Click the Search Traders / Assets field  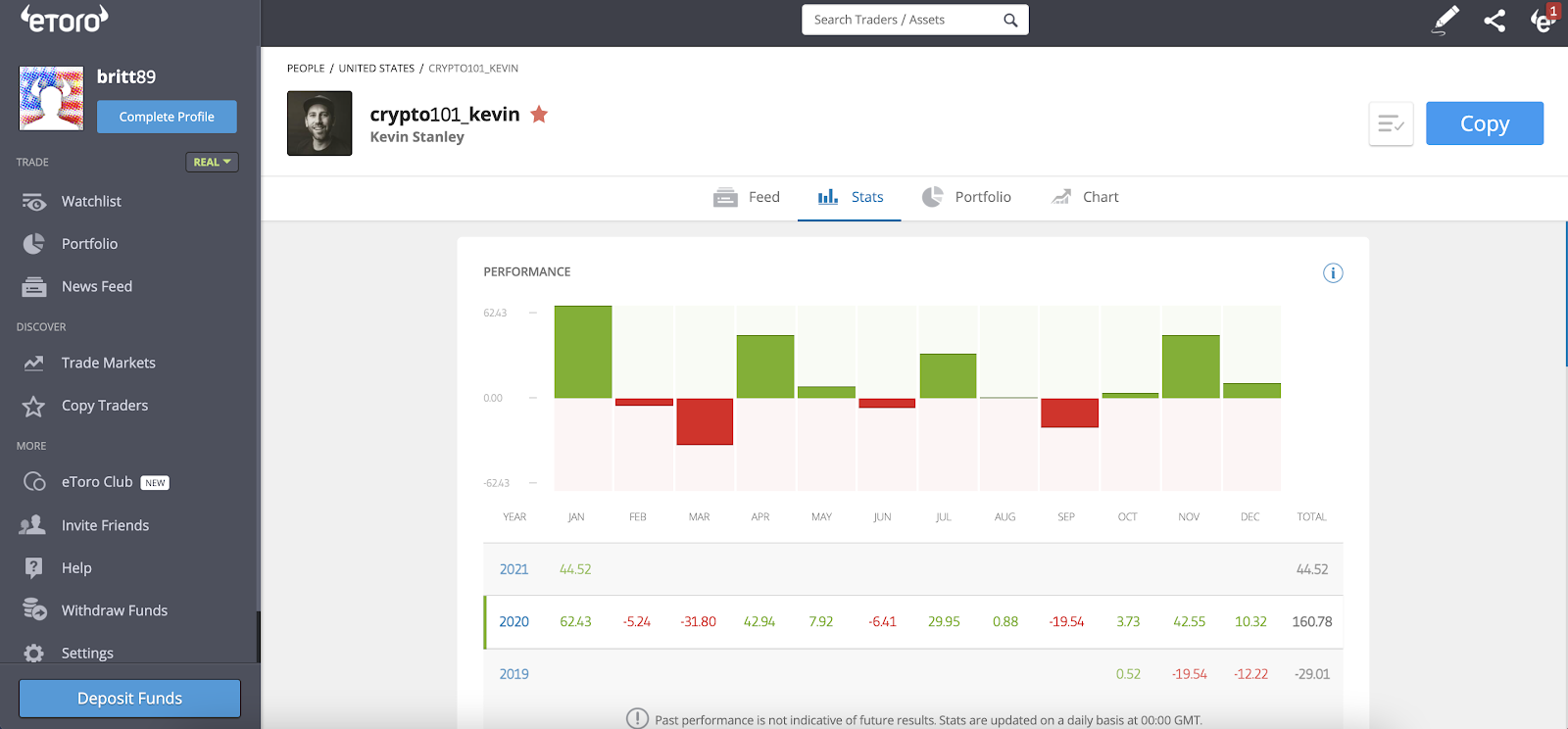pyautogui.click(x=915, y=20)
